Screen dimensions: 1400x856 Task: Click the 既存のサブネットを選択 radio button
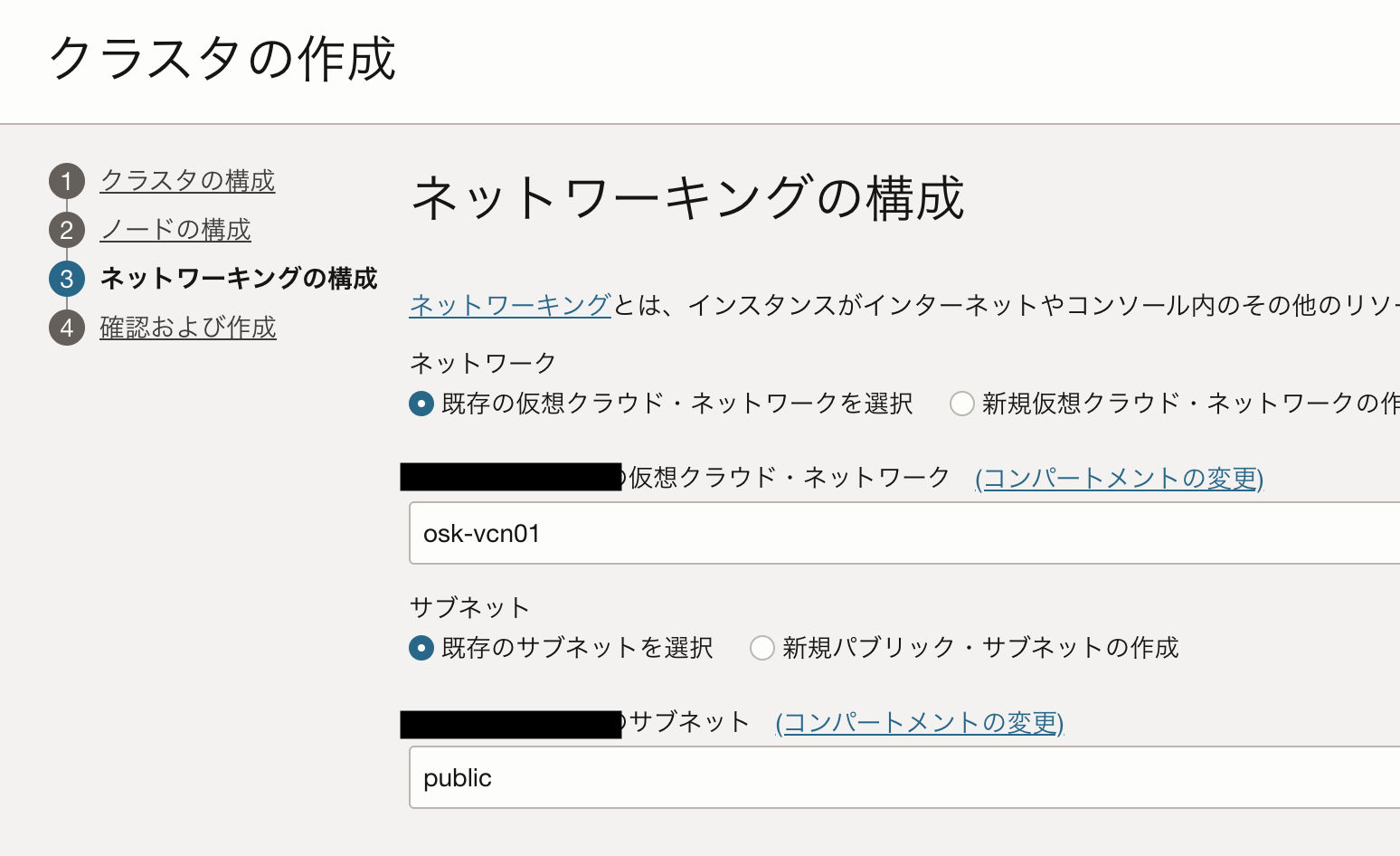pyautogui.click(x=421, y=648)
